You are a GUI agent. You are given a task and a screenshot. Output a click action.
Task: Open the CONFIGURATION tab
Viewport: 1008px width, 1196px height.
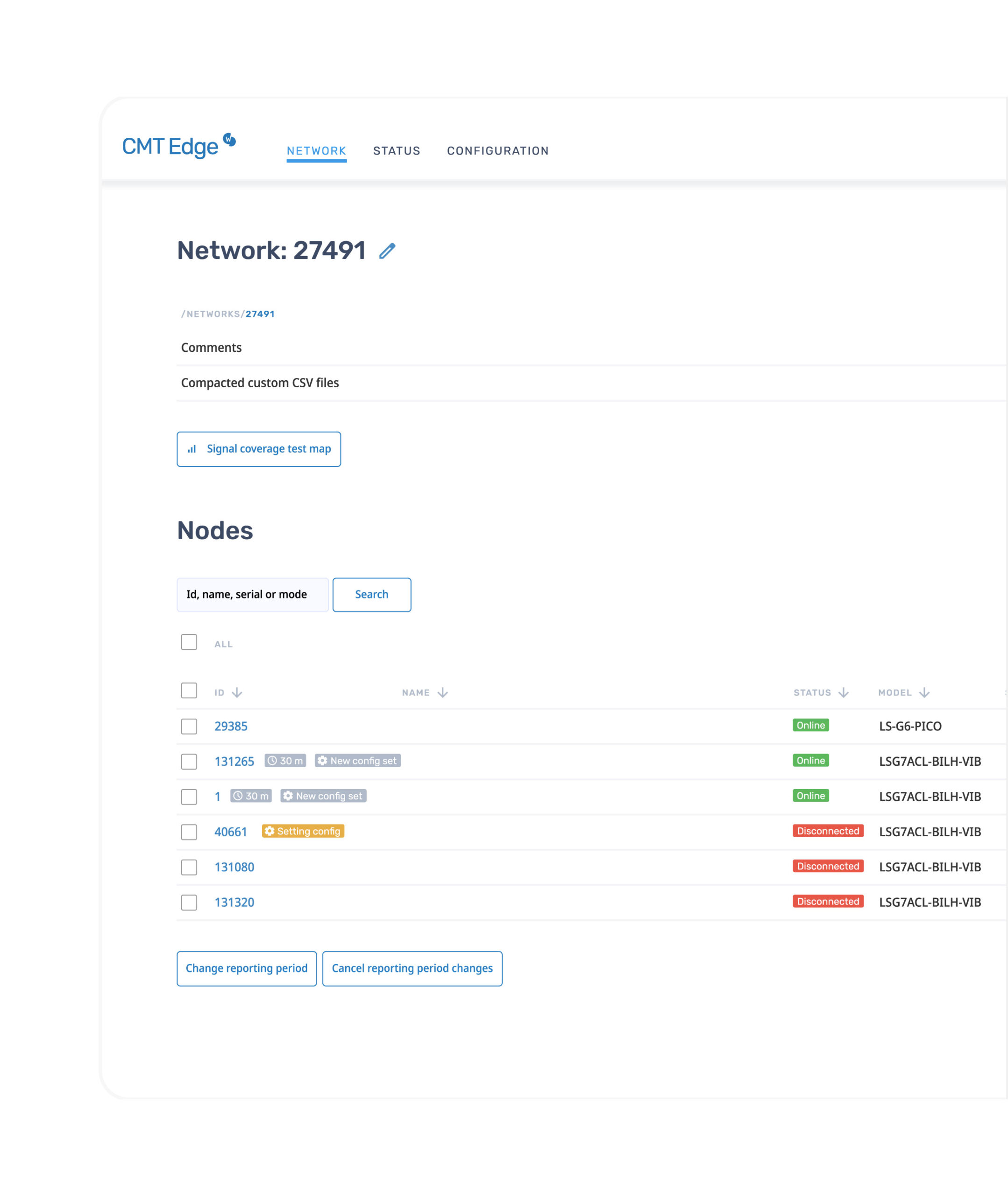pos(498,150)
